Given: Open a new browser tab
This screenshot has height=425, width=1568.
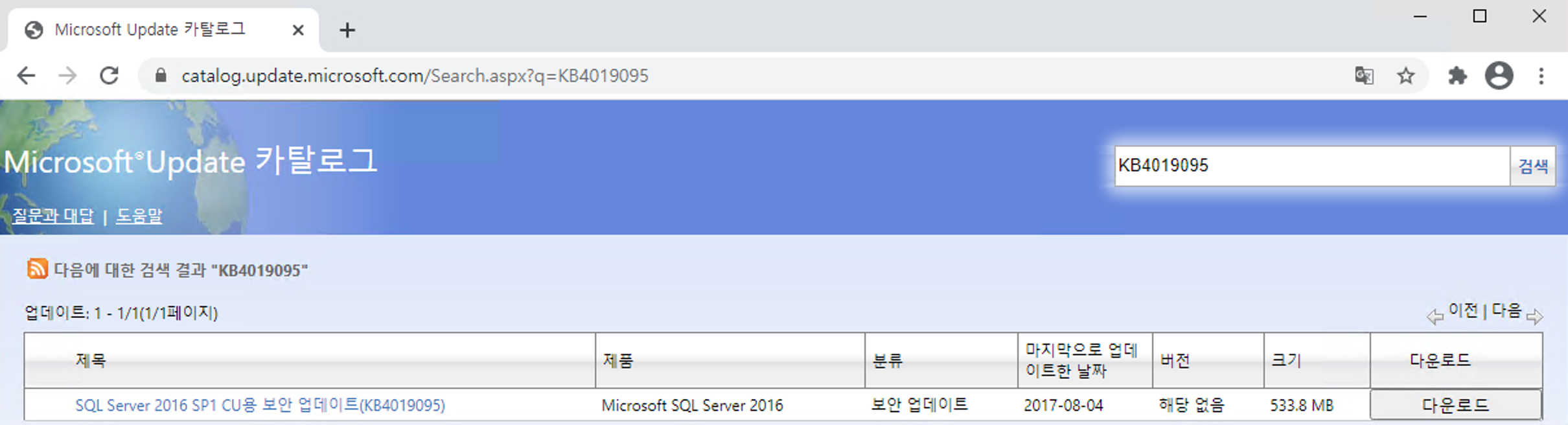Looking at the screenshot, I should (347, 30).
